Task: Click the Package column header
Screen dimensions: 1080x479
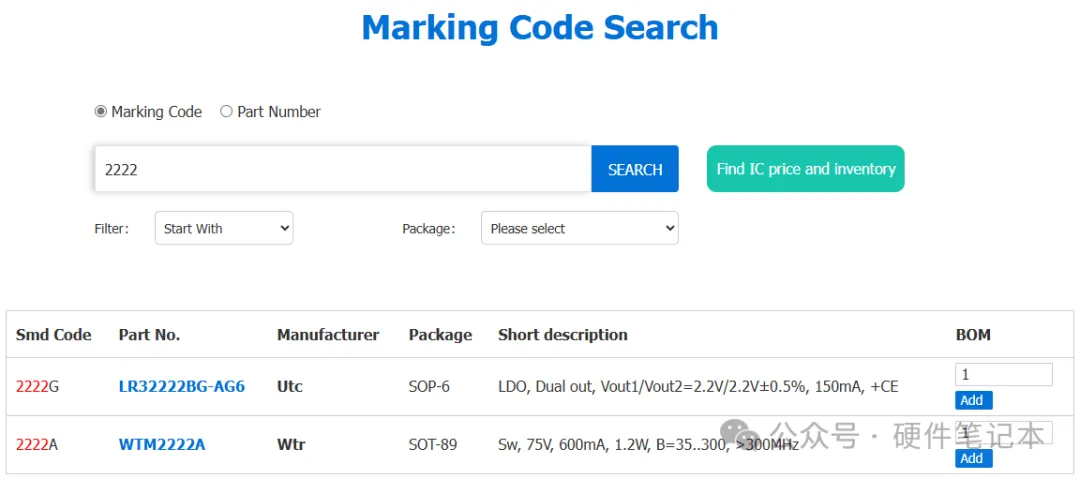Action: [440, 335]
